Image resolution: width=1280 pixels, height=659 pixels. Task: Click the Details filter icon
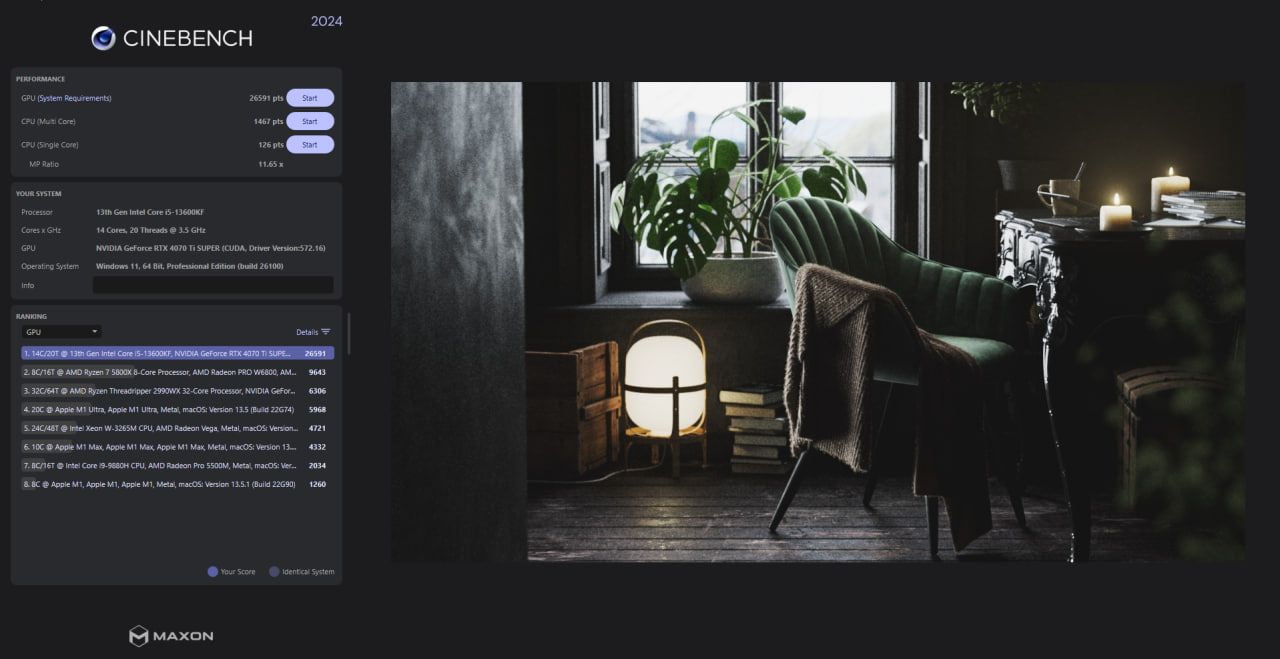tap(326, 332)
